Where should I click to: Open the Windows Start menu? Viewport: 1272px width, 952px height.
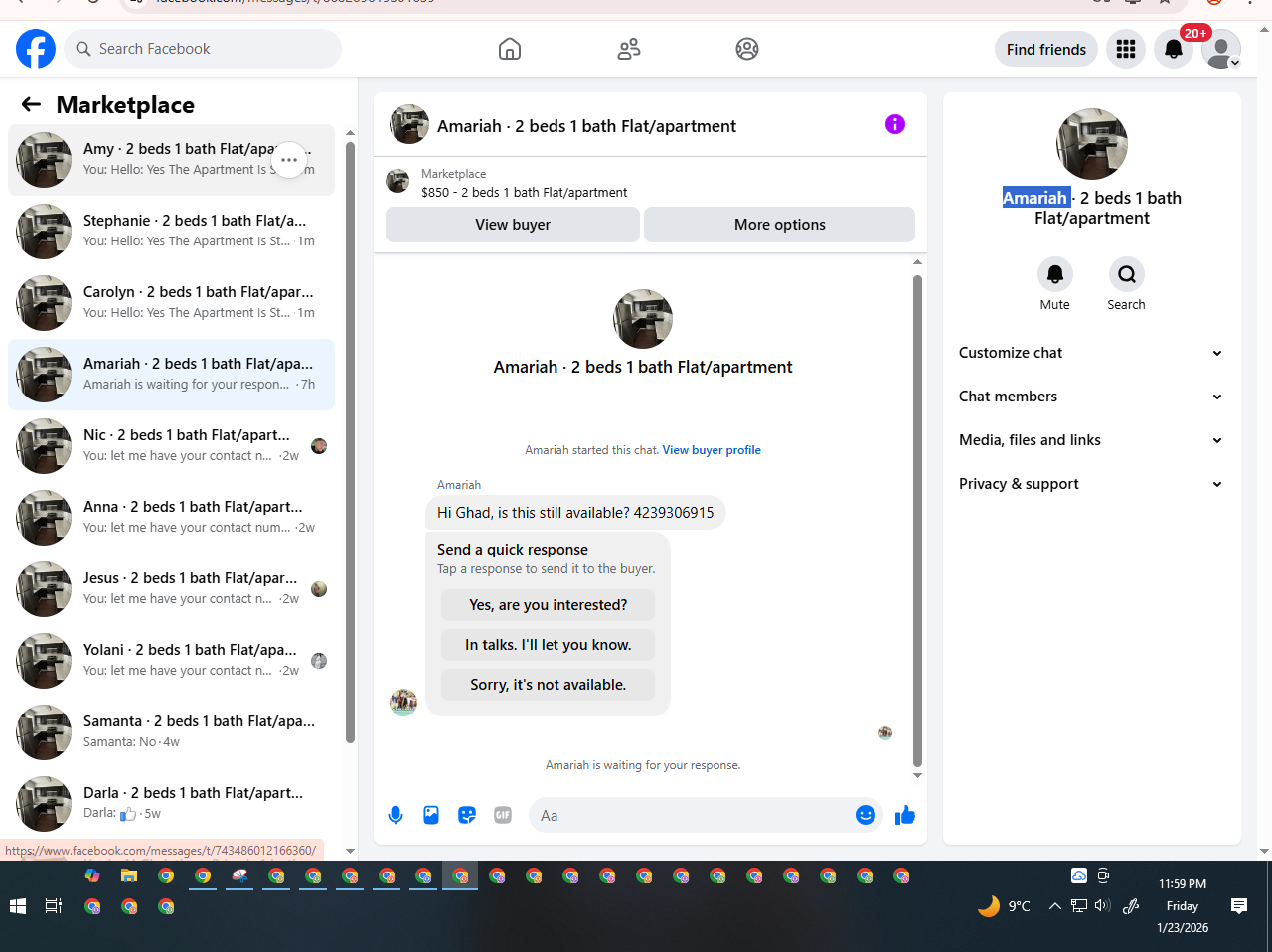[x=17, y=906]
